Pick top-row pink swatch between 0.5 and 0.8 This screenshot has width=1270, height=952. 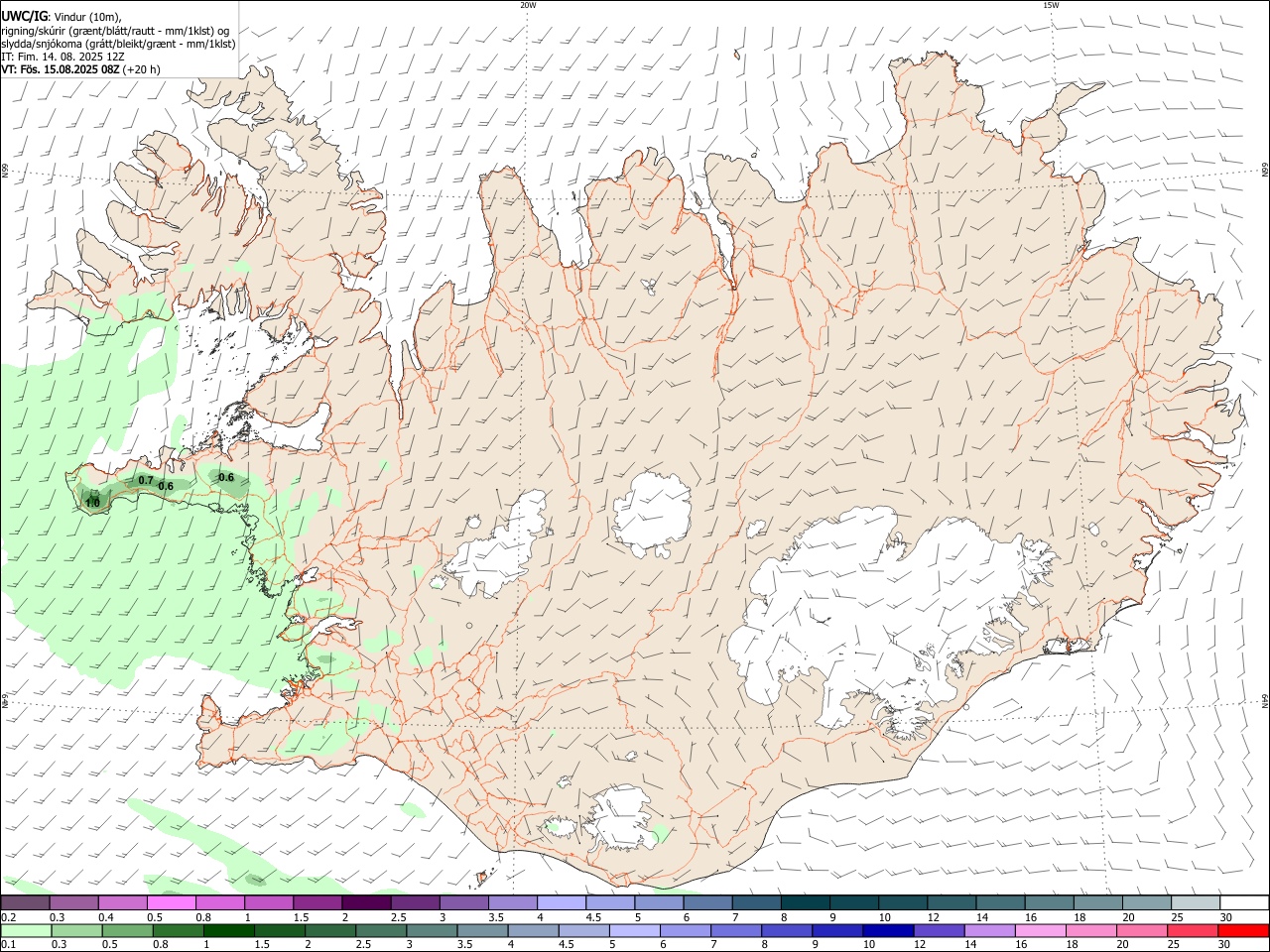(171, 903)
